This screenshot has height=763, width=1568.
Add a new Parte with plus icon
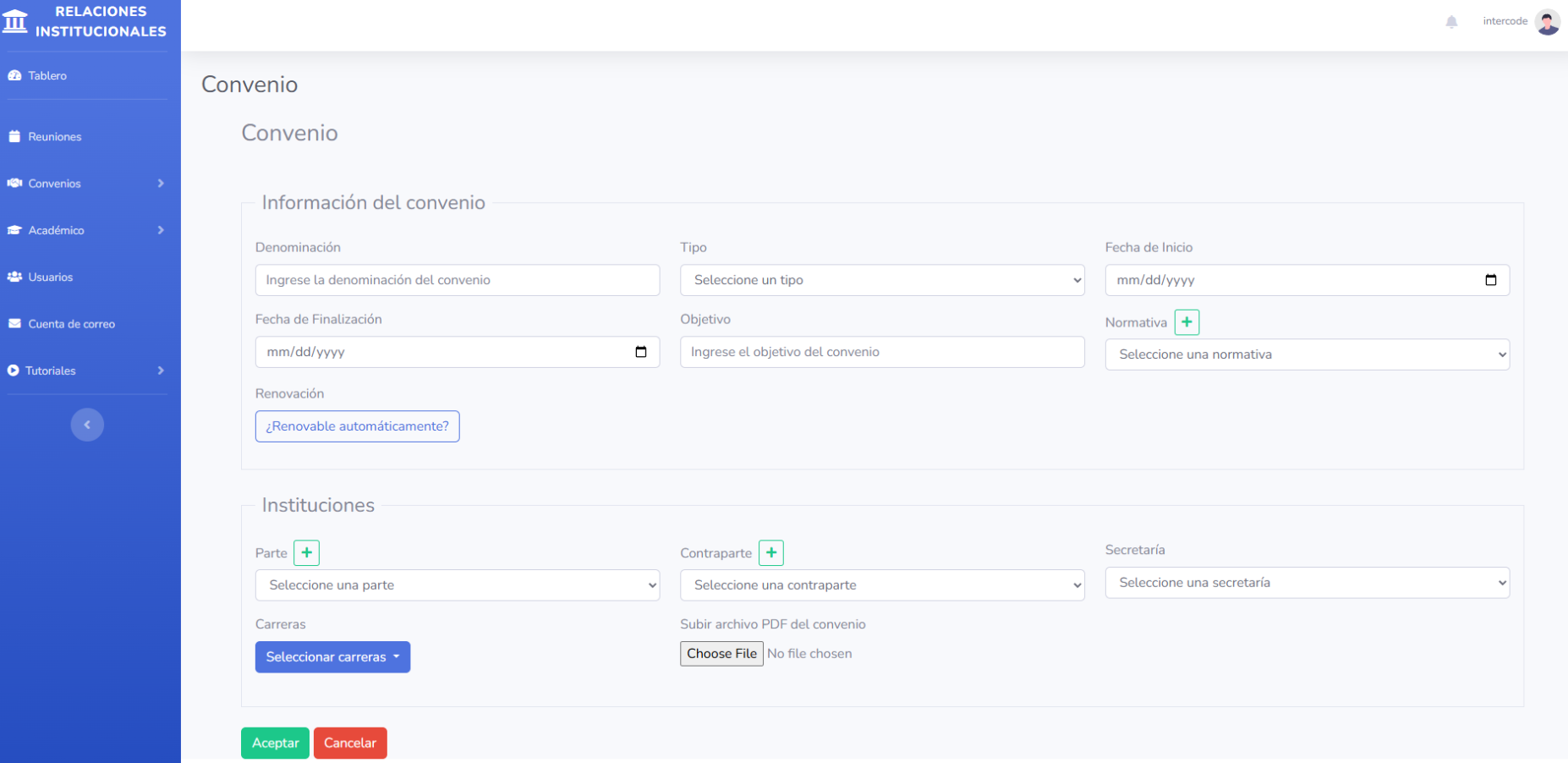pos(306,553)
